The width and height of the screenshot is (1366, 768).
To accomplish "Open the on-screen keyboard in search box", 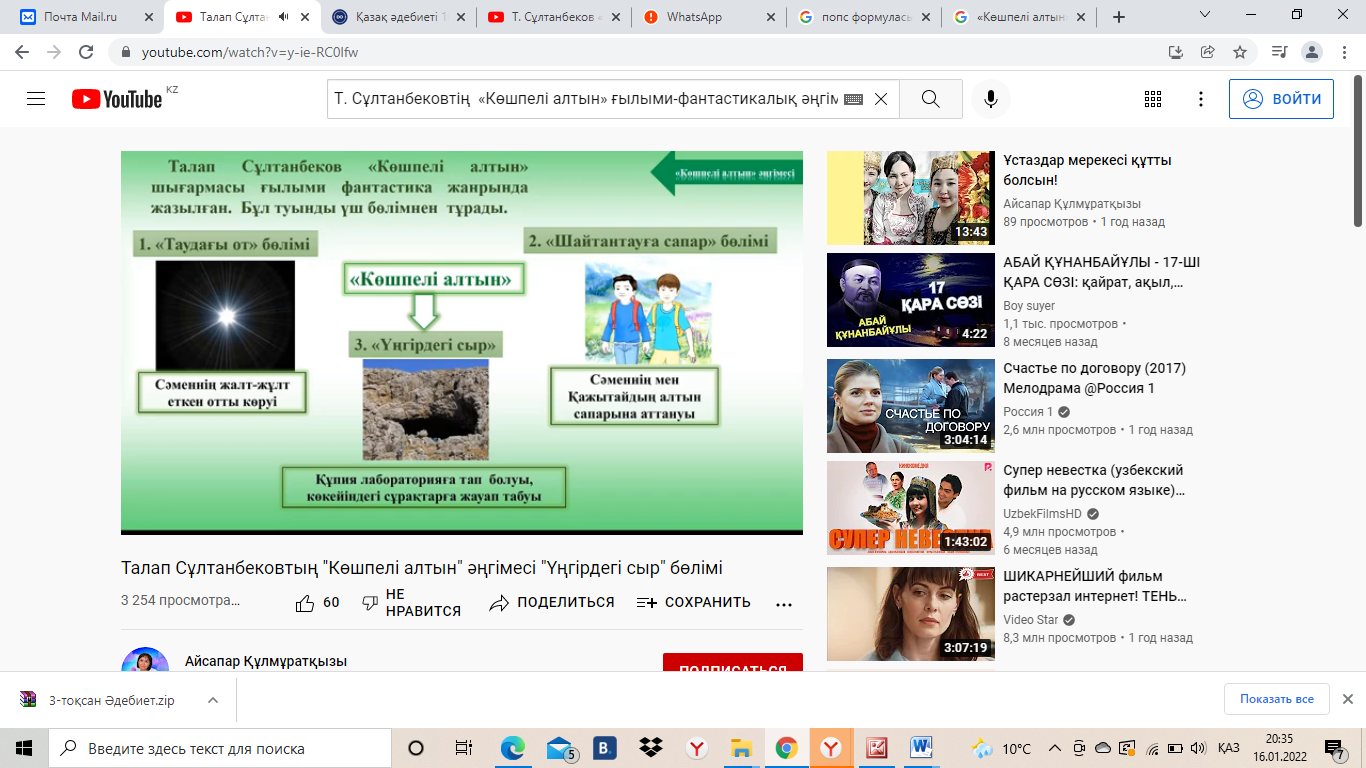I will click(x=853, y=99).
